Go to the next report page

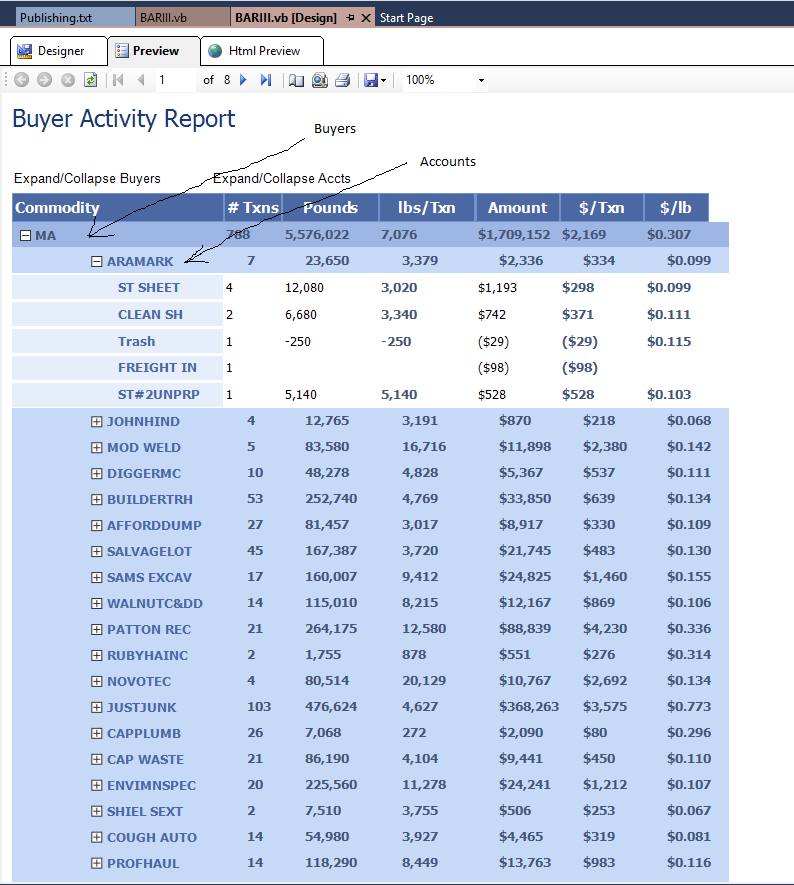pos(243,80)
